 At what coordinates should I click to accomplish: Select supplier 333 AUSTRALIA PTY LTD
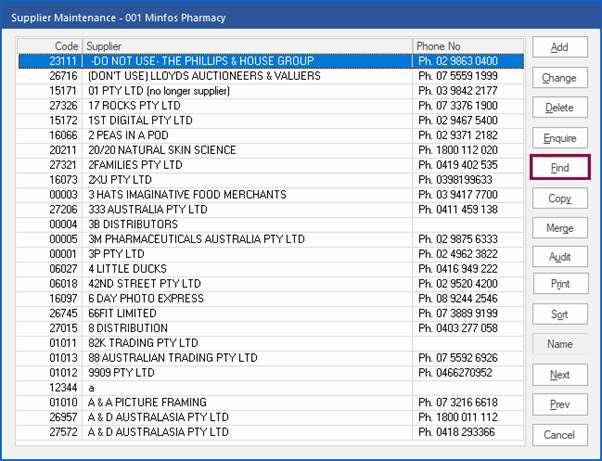(271, 210)
